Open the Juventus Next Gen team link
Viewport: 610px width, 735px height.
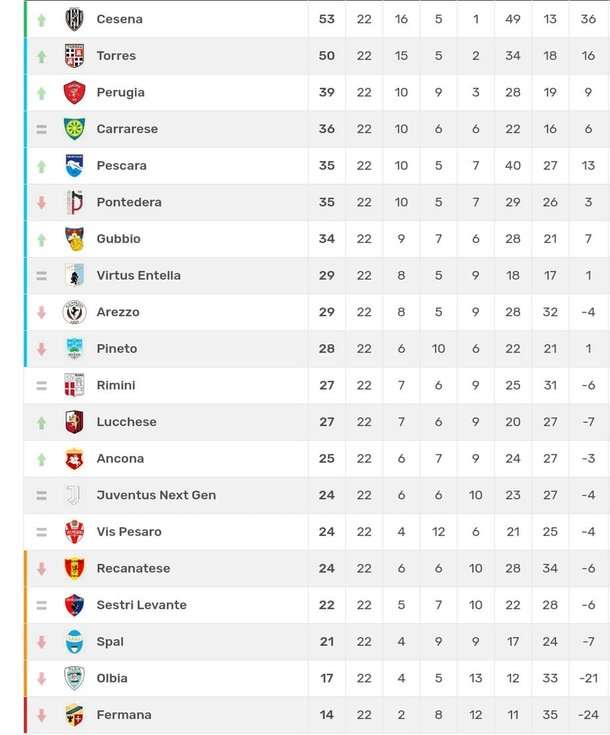156,495
